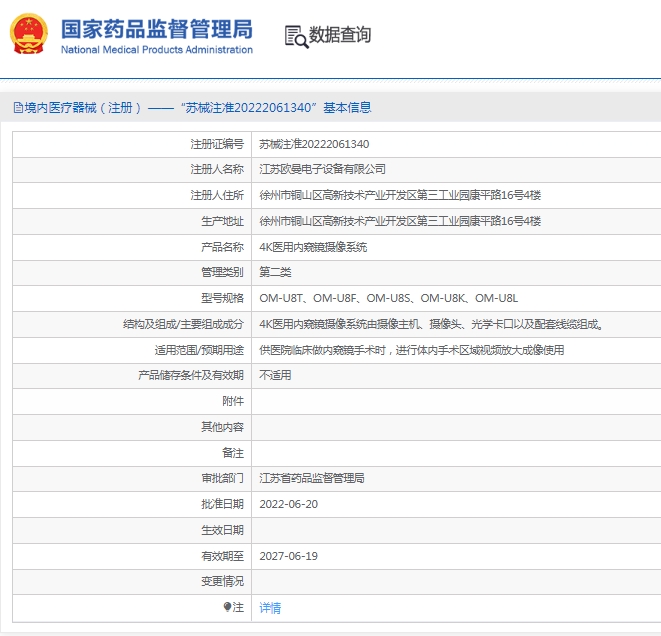Screen dimensions: 661x636
Task: Select the 批准日期 label
Action: pyautogui.click(x=222, y=505)
